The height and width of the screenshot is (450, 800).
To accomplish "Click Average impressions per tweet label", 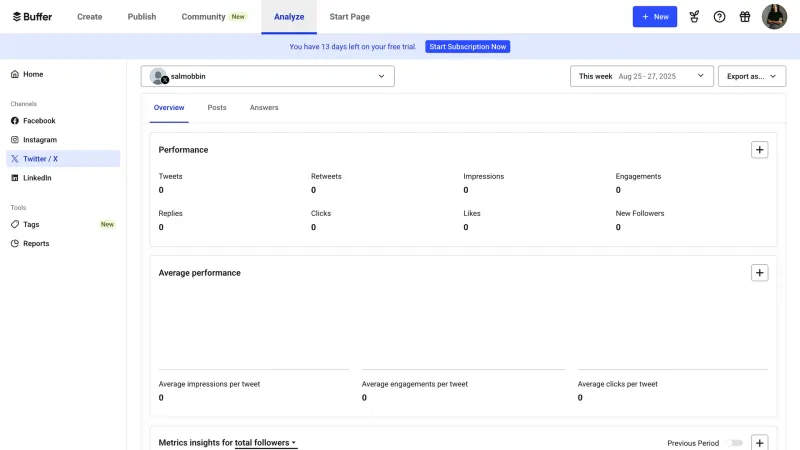I will (x=209, y=384).
